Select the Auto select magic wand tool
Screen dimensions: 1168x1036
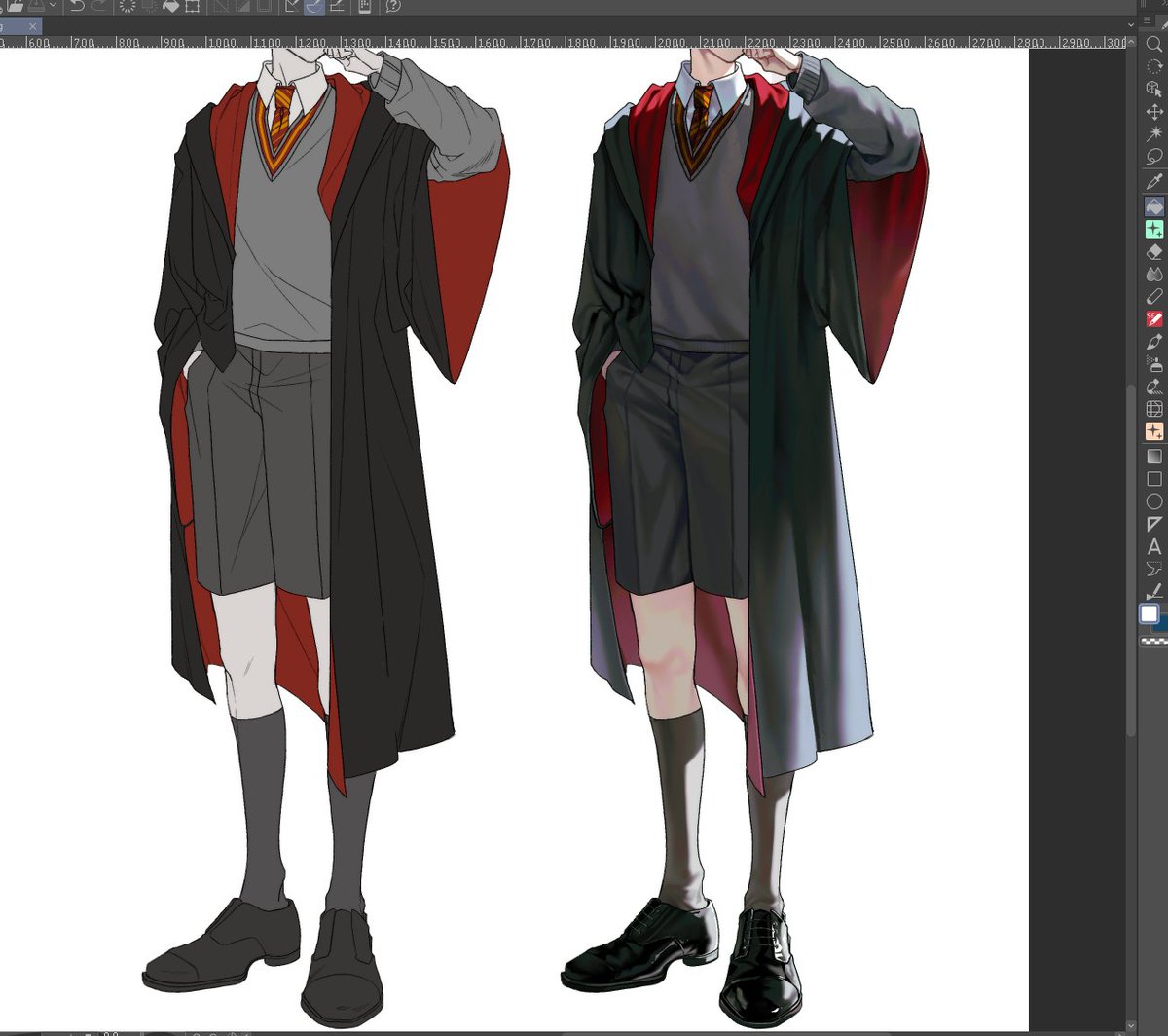click(x=1154, y=134)
